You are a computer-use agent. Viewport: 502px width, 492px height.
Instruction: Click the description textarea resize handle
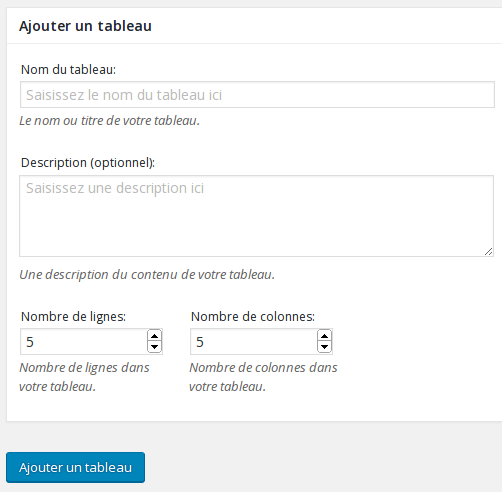click(488, 252)
